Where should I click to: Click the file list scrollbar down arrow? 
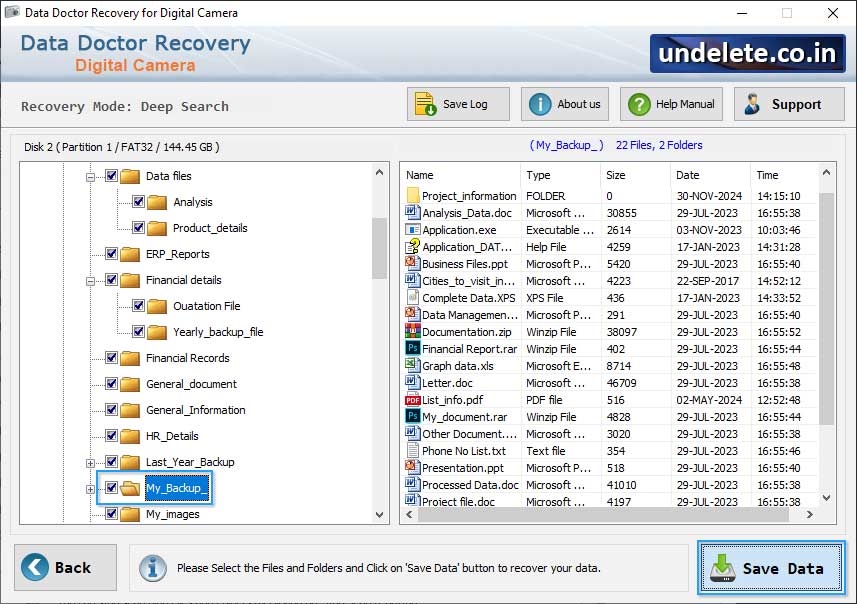point(824,497)
